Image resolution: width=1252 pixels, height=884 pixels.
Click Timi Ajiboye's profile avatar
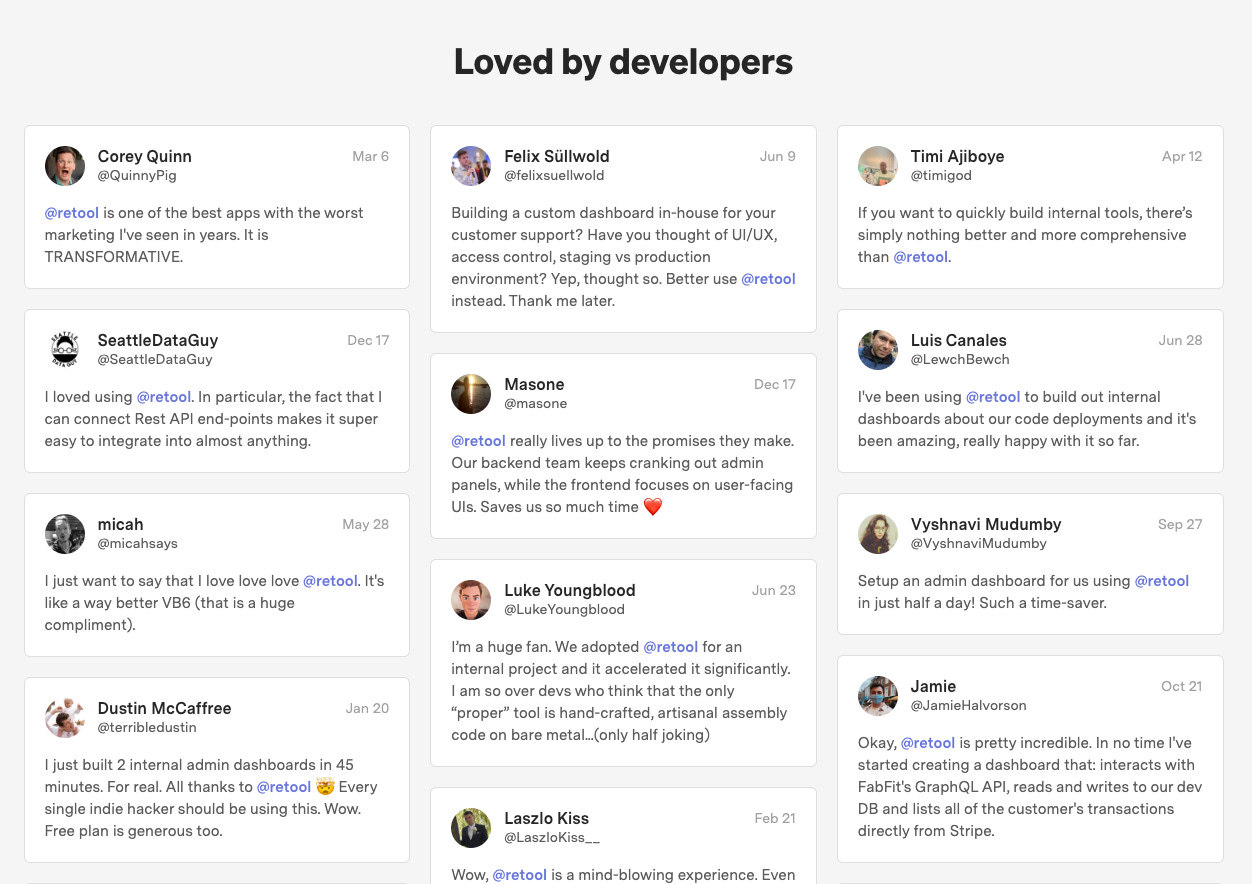click(878, 166)
